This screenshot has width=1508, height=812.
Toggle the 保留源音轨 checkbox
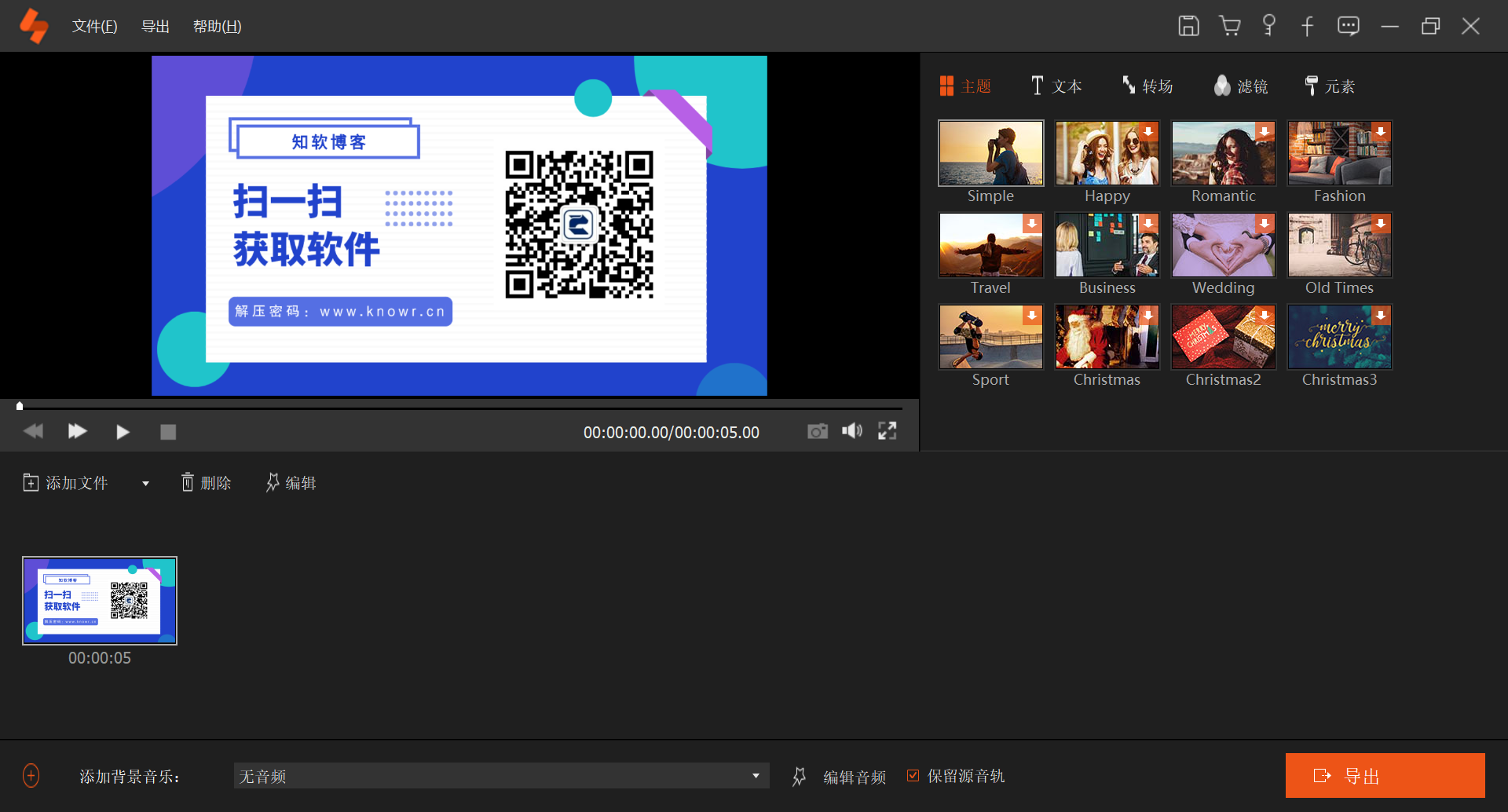pyautogui.click(x=913, y=776)
